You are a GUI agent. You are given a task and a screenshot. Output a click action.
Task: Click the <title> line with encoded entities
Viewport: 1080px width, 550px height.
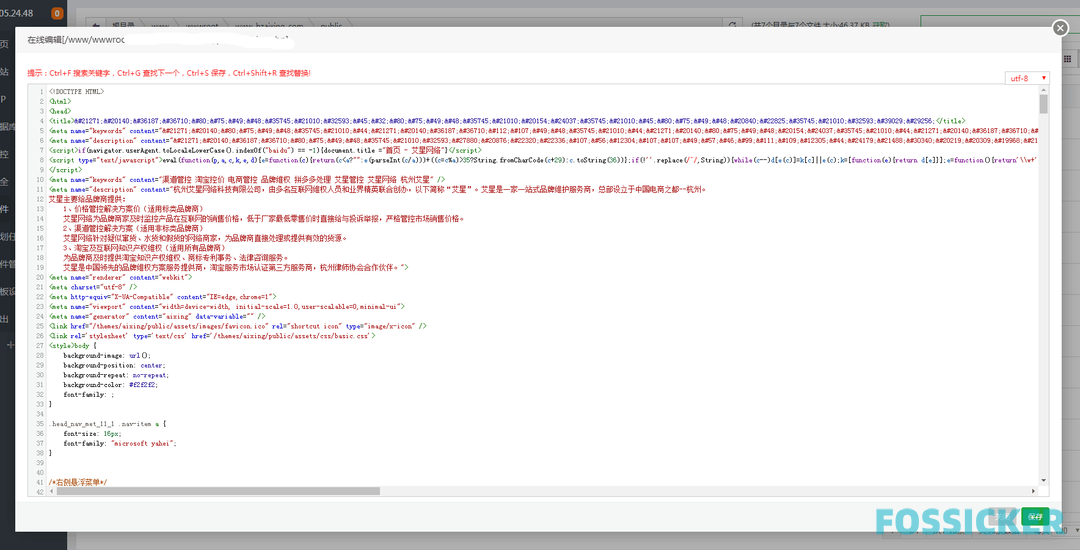pos(507,120)
